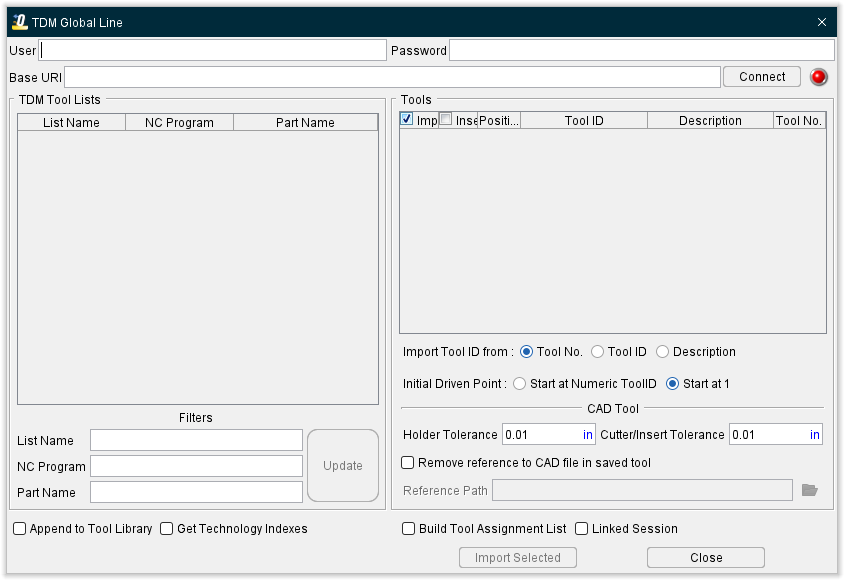Viewport: 844px width, 580px height.
Task: Select Description radio option
Action: pyautogui.click(x=663, y=351)
